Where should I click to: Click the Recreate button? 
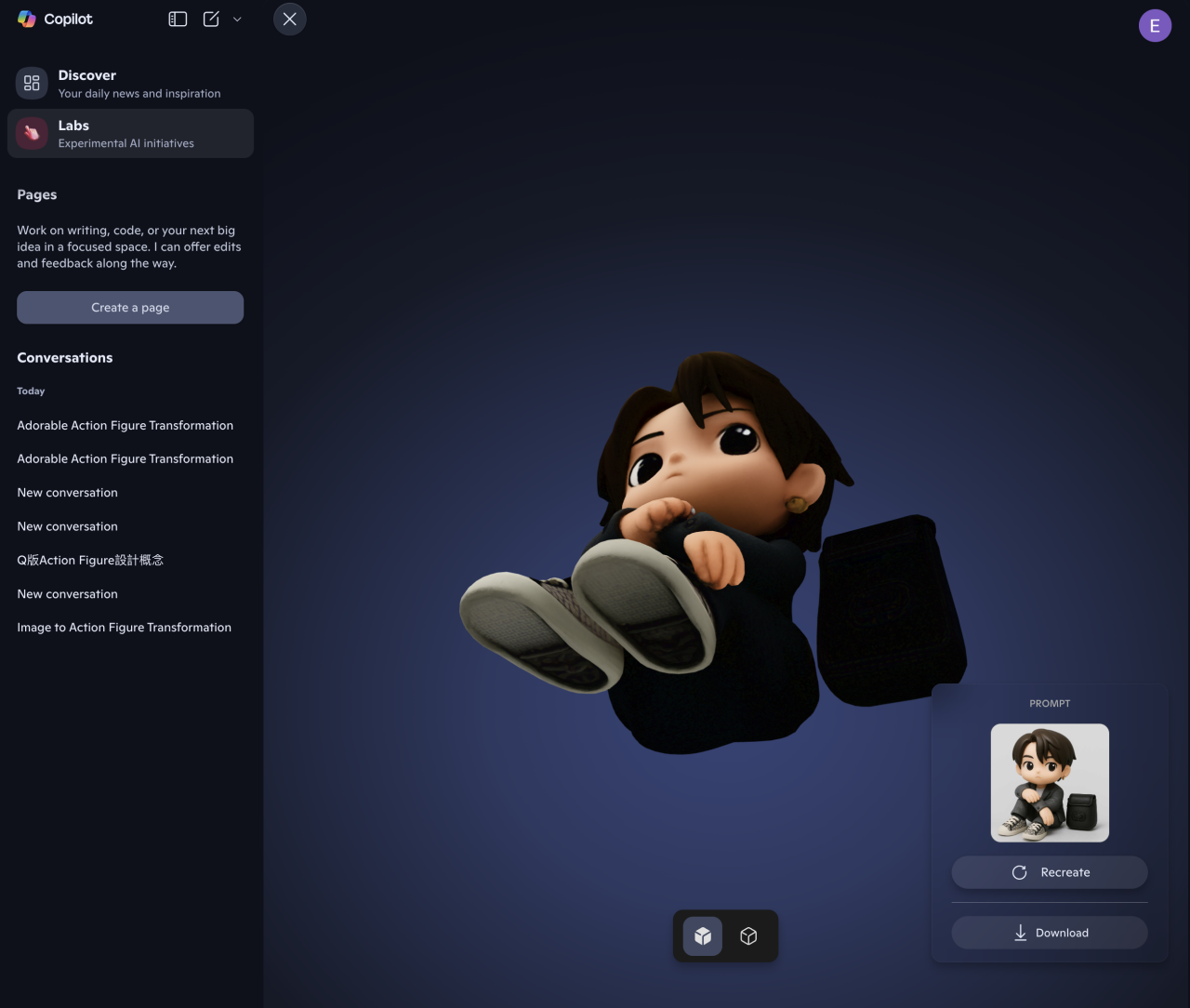pyautogui.click(x=1049, y=872)
